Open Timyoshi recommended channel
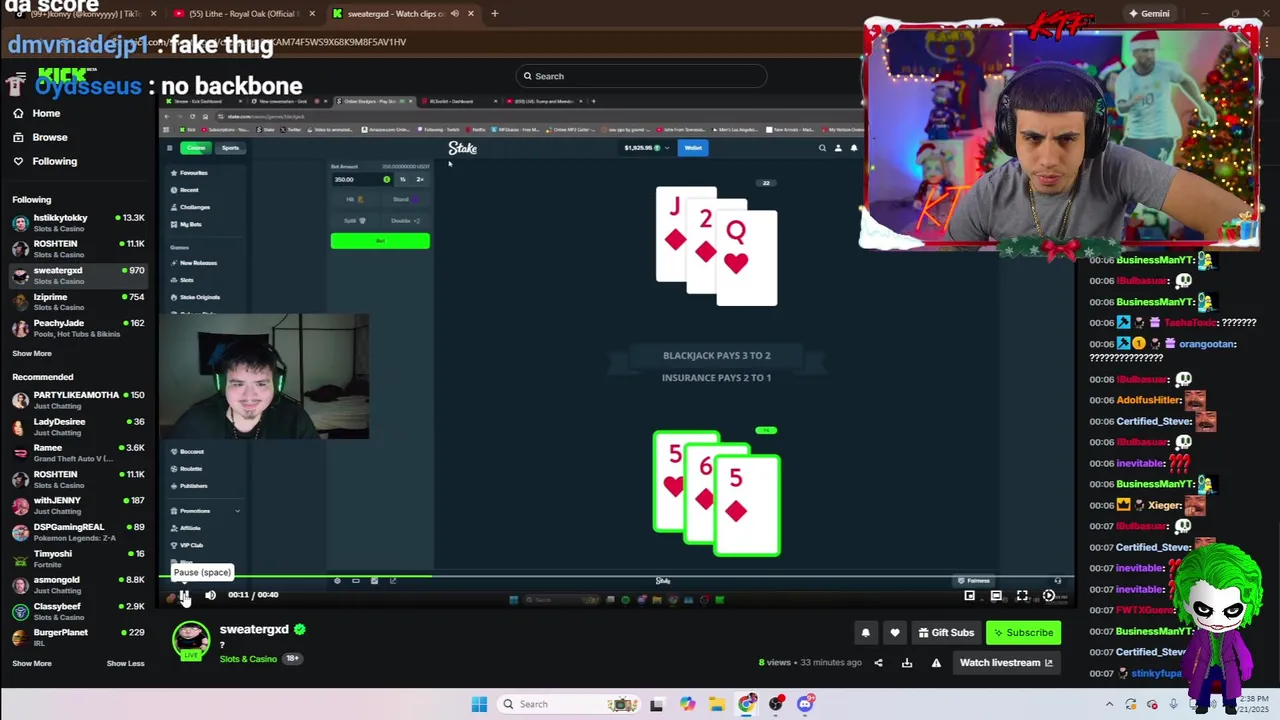 (x=79, y=559)
